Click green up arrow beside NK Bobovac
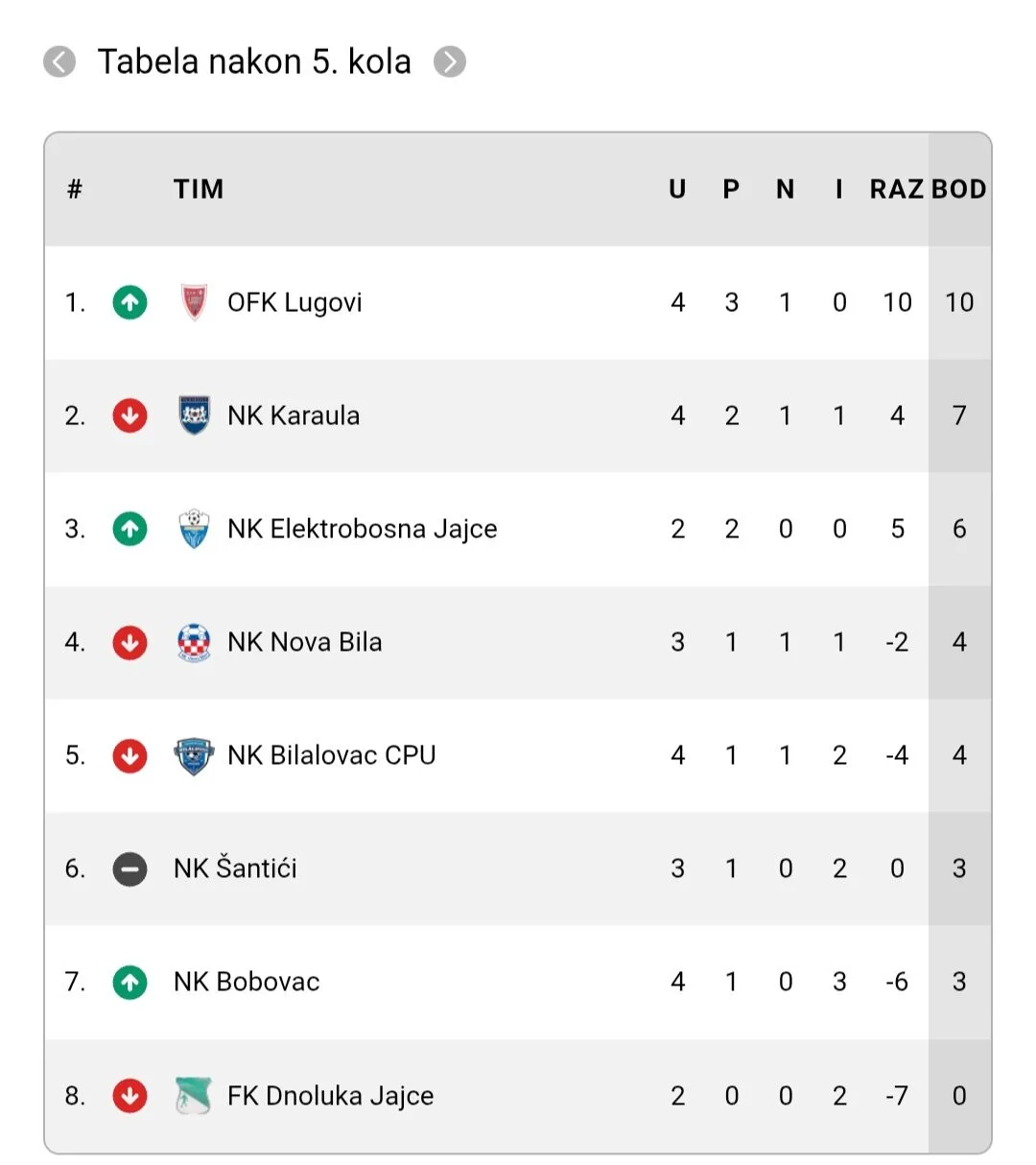This screenshot has height=1165, width=1036. [x=130, y=982]
